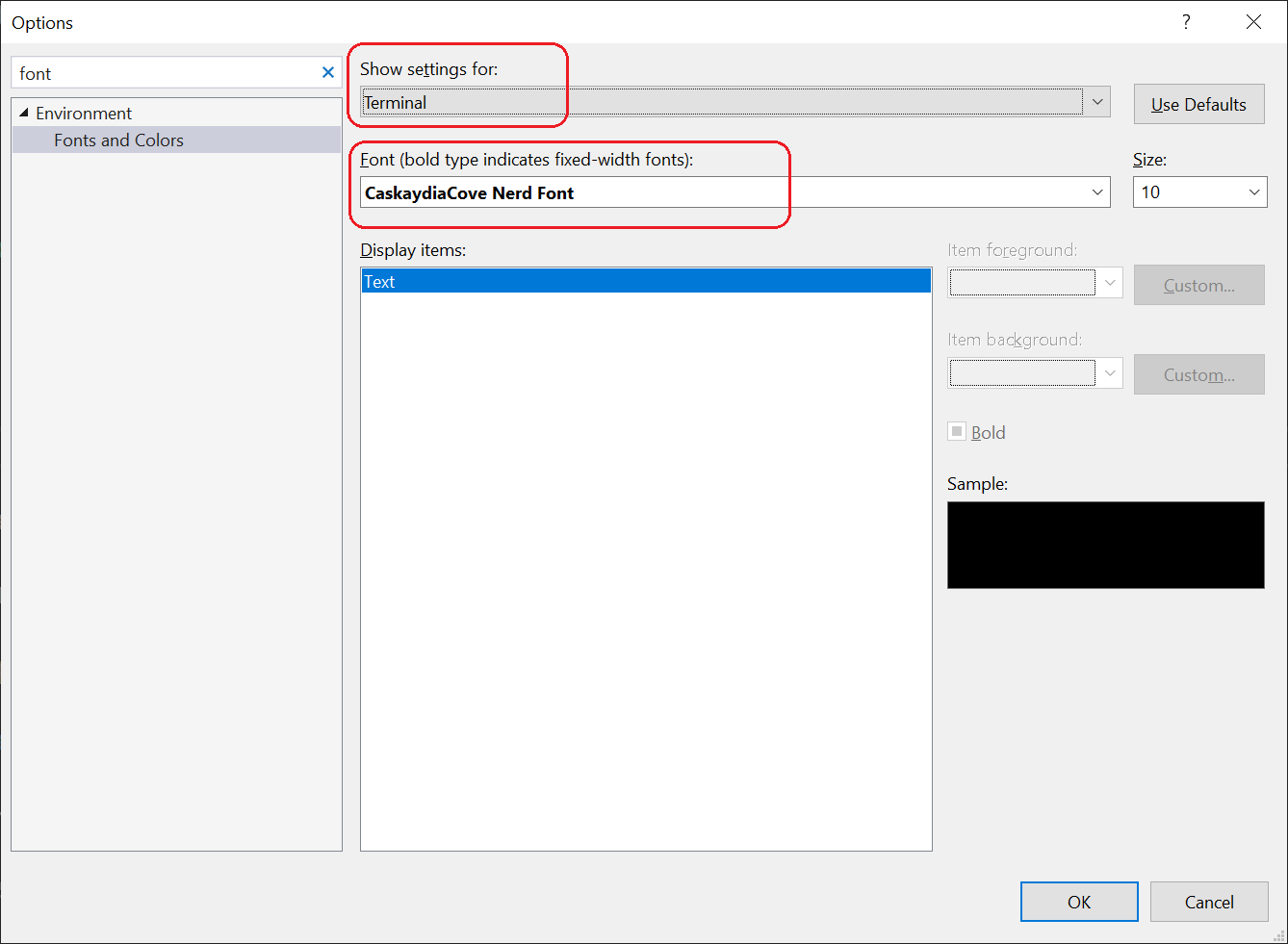Image resolution: width=1288 pixels, height=944 pixels.
Task: Click the Use Defaults button
Action: tap(1198, 103)
